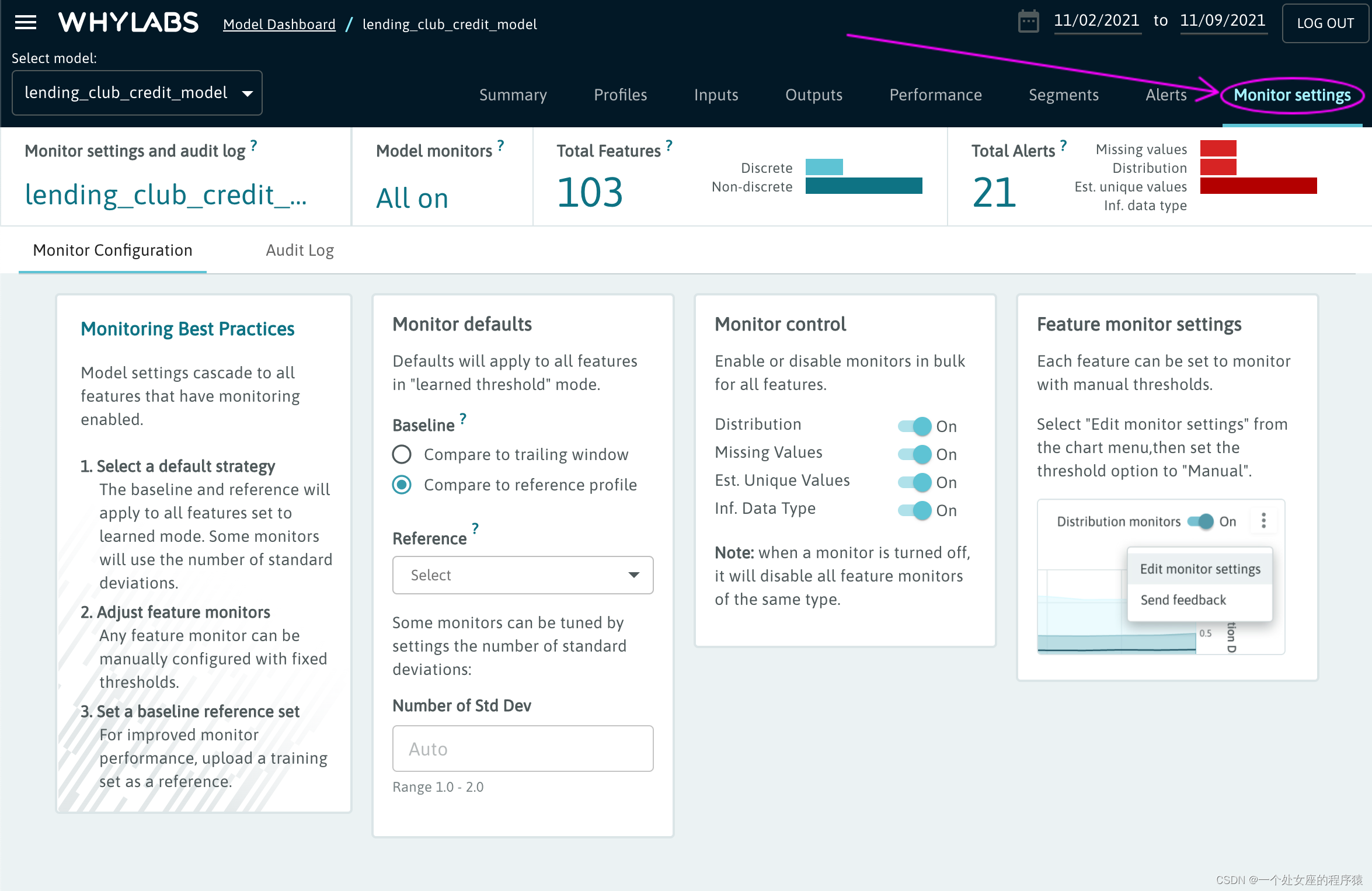Open the hamburger navigation menu
Screen dimensions: 1372x891
point(26,23)
